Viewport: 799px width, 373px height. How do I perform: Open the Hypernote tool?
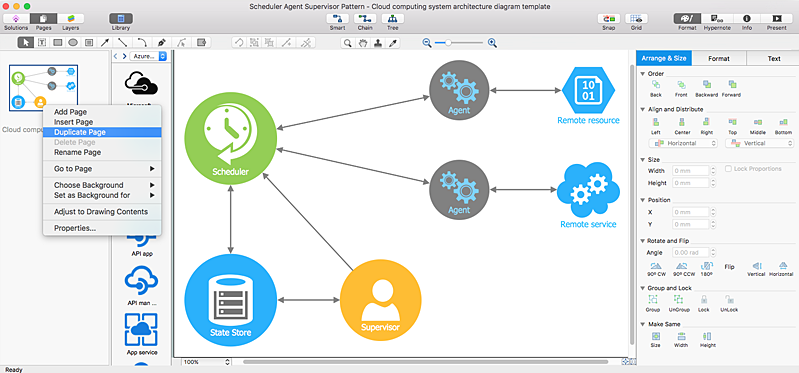[717, 19]
